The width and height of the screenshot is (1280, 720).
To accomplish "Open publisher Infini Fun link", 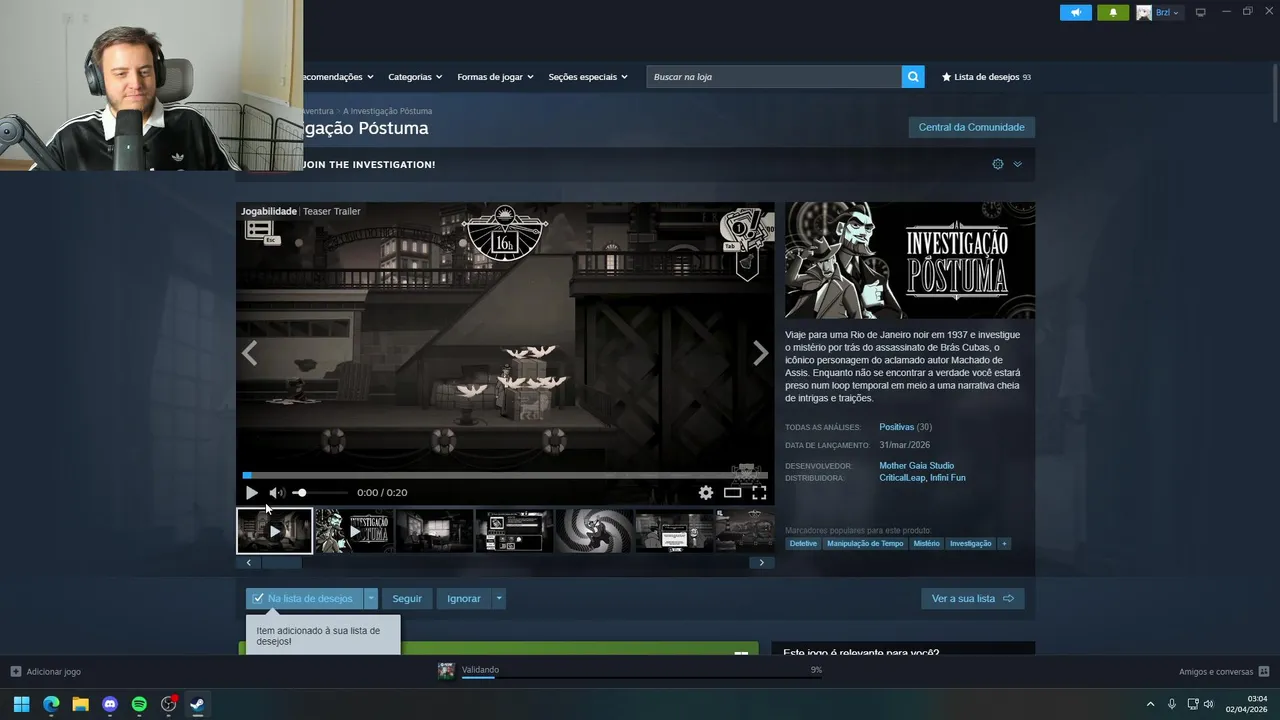I will pos(948,478).
